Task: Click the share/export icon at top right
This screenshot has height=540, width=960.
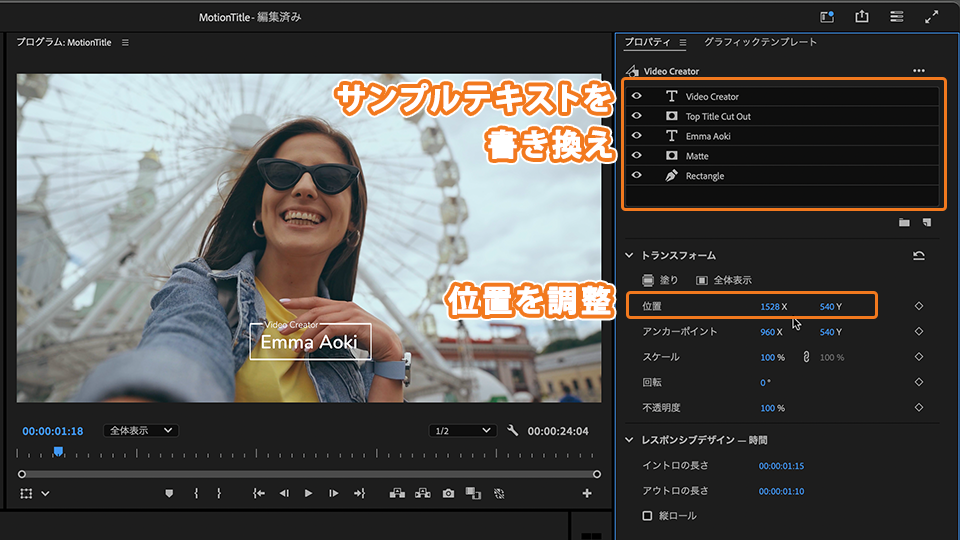Action: pos(861,17)
